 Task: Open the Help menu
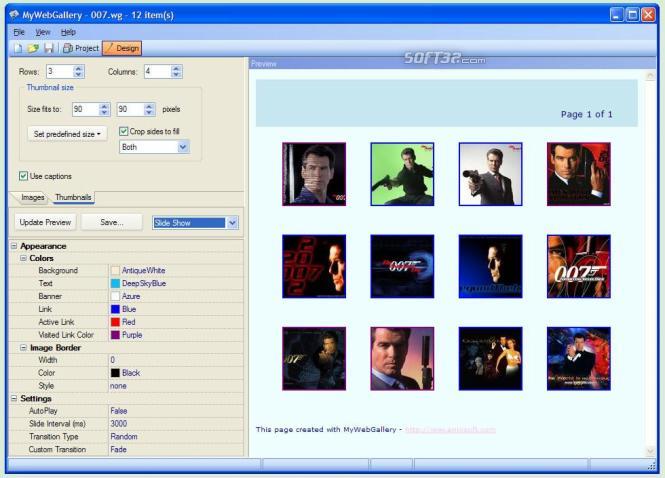click(x=68, y=32)
